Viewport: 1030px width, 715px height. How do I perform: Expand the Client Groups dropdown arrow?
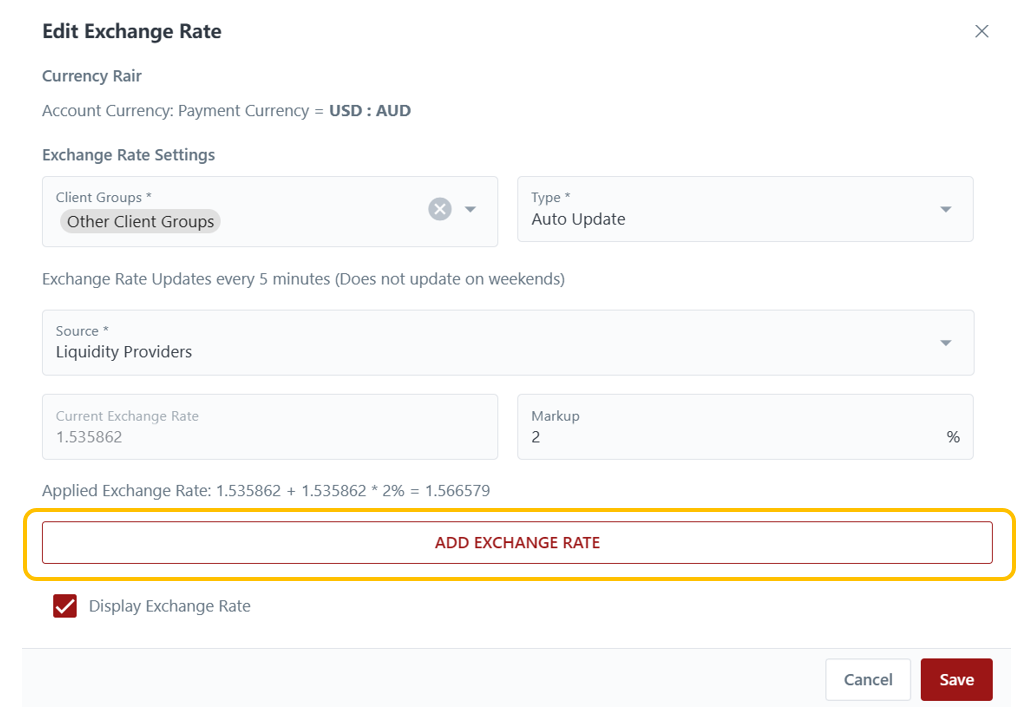click(471, 210)
